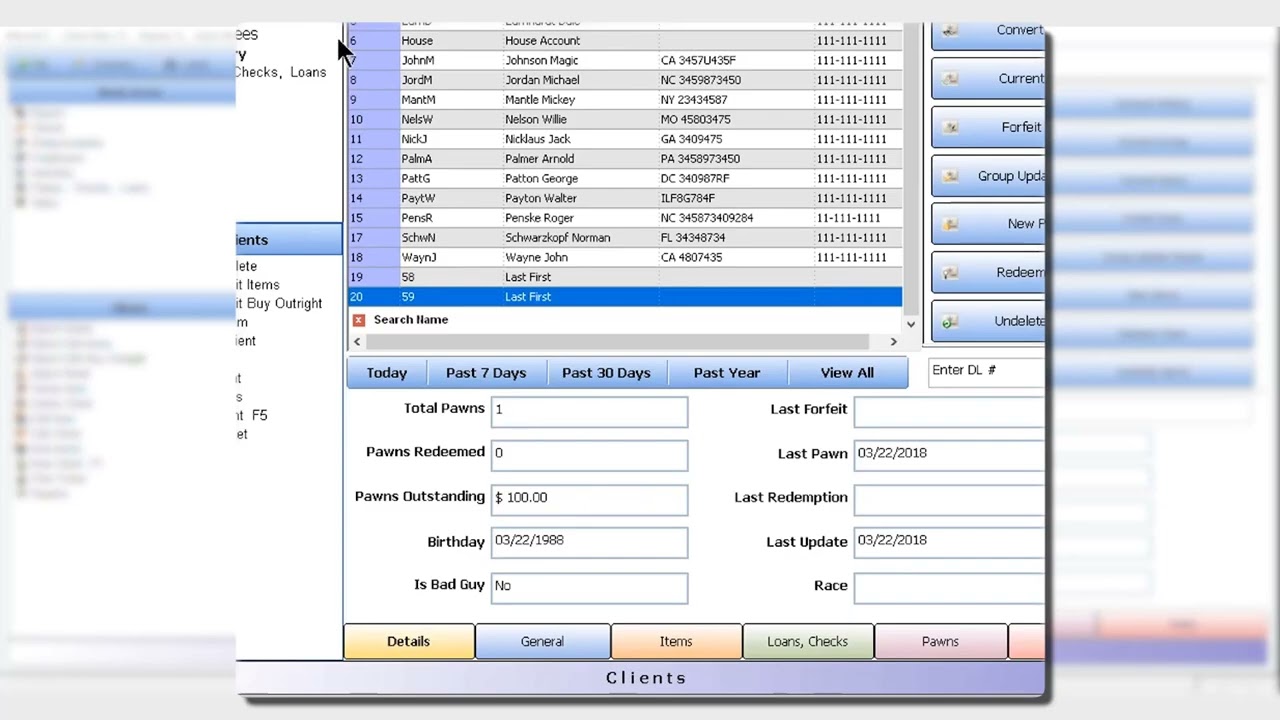This screenshot has height=720, width=1280.
Task: Open the Loans, Checks tab
Action: [808, 642]
